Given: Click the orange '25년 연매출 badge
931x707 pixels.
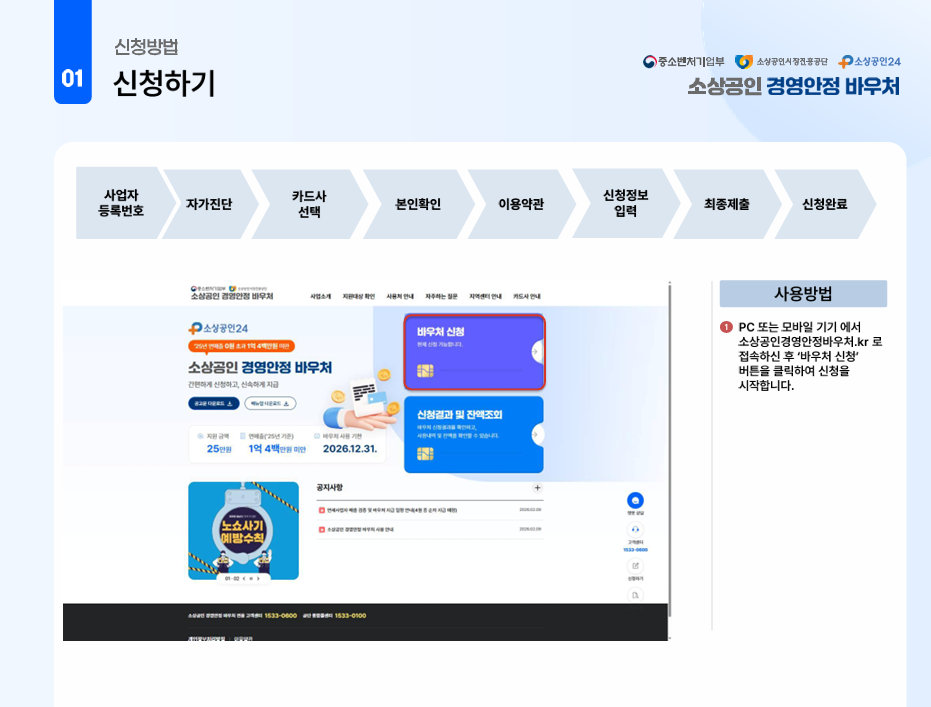Looking at the screenshot, I should (241, 345).
